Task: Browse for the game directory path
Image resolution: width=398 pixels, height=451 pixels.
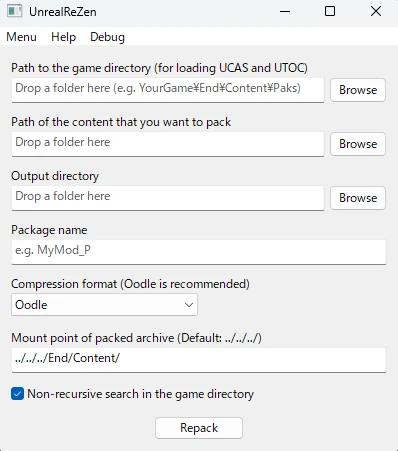Action: 358,90
